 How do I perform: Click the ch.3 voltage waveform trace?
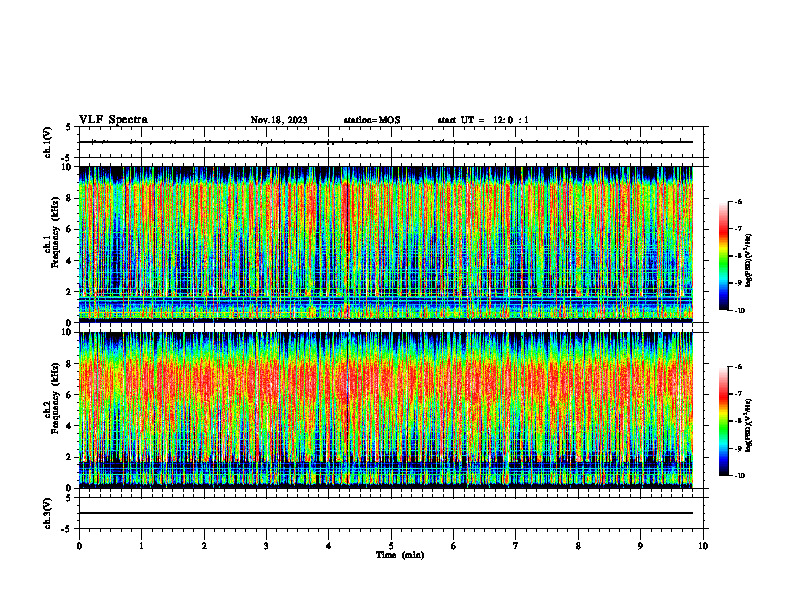[386, 513]
